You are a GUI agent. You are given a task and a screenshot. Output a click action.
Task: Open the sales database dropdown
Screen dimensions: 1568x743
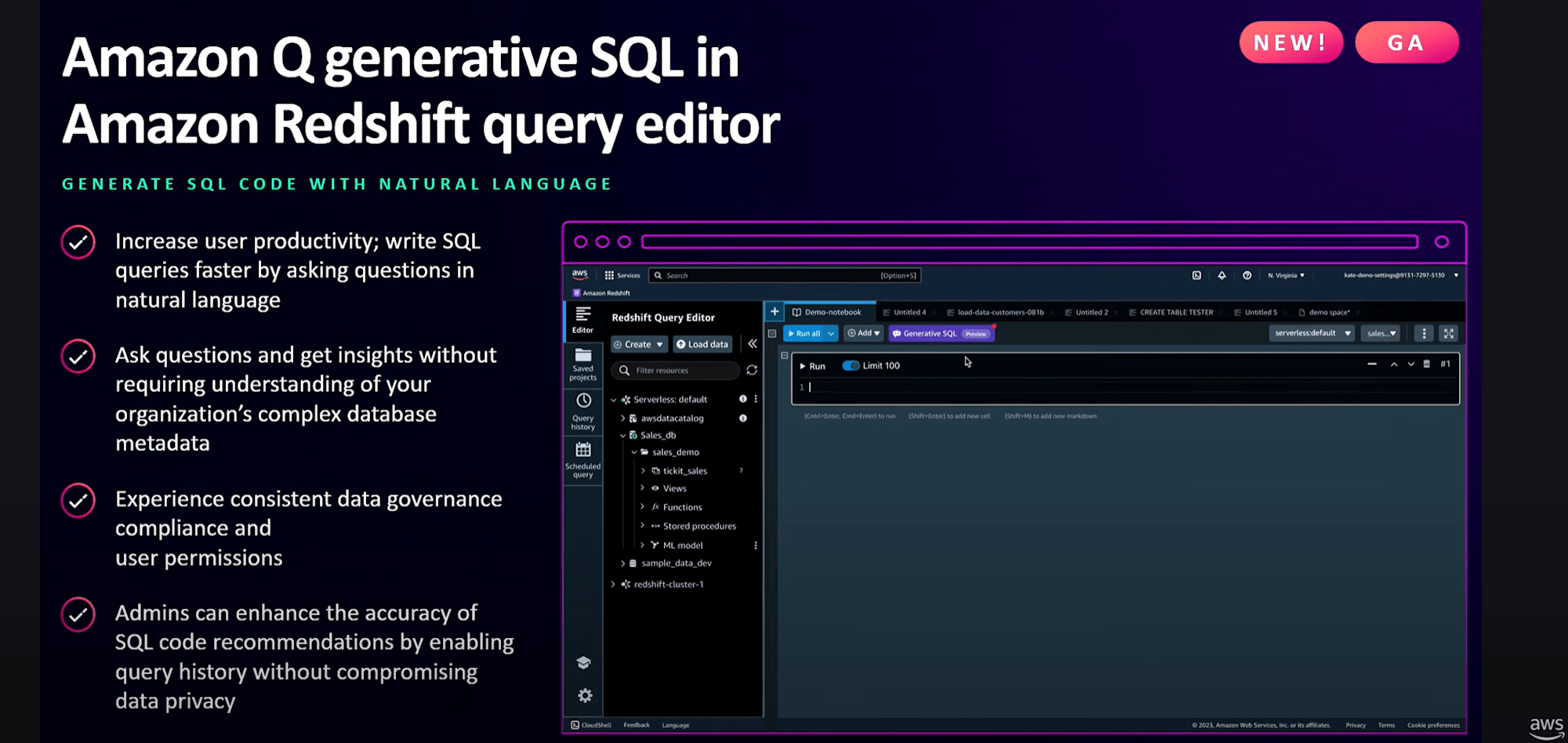(1381, 334)
